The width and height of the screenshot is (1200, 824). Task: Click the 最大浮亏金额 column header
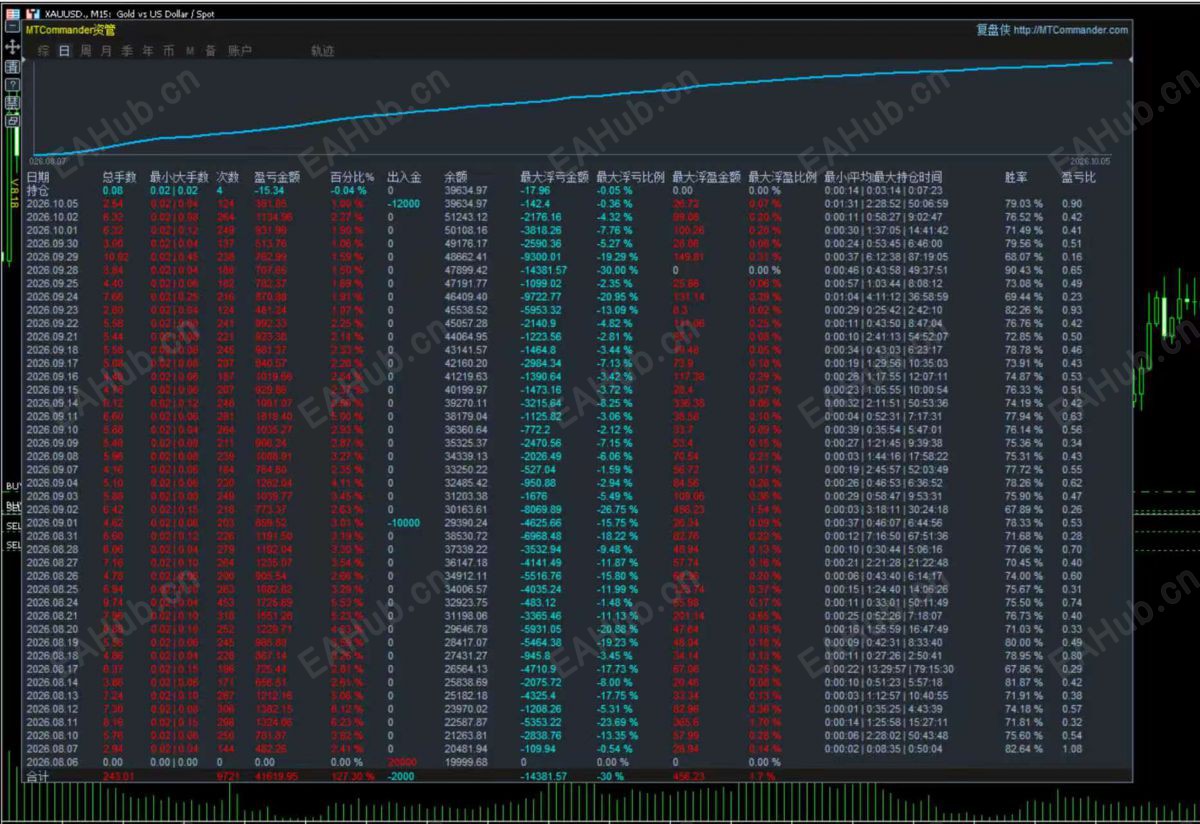point(555,177)
